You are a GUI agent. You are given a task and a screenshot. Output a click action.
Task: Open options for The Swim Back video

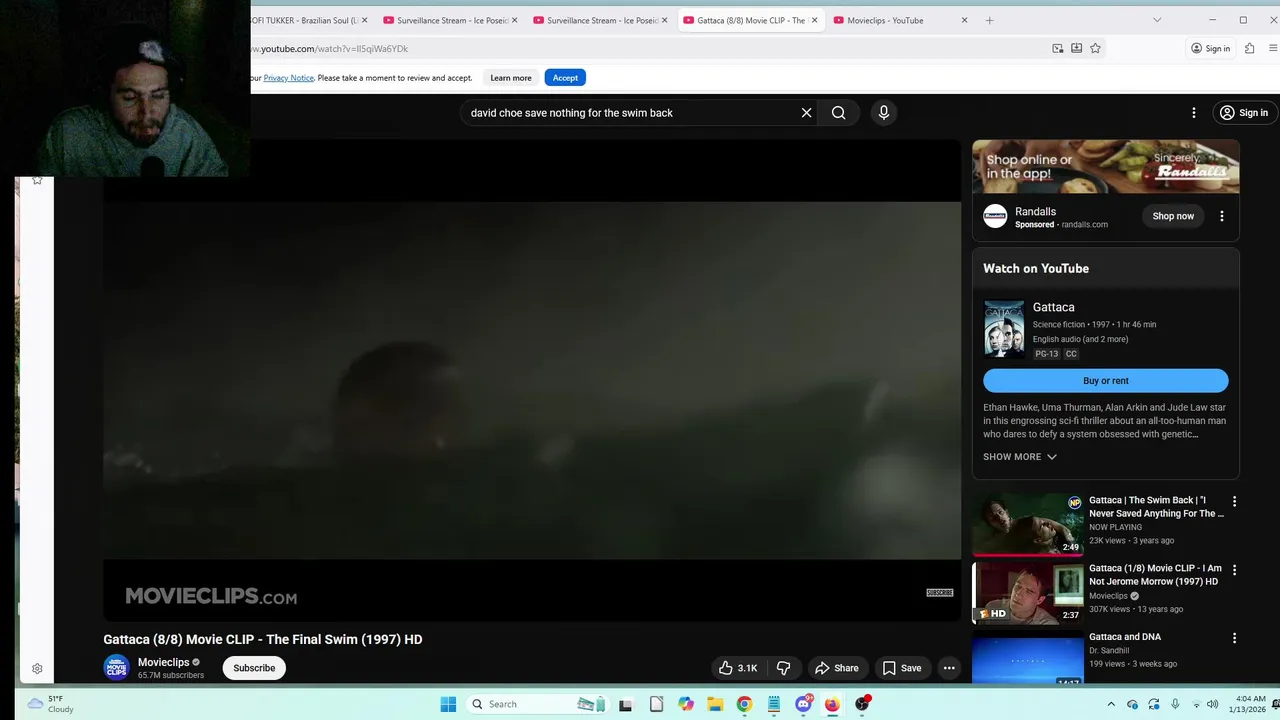pyautogui.click(x=1234, y=501)
